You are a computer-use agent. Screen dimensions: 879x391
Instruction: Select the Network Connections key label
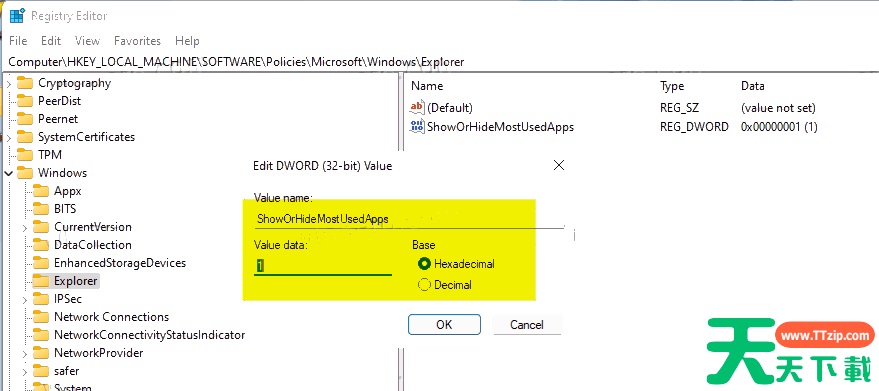(112, 317)
